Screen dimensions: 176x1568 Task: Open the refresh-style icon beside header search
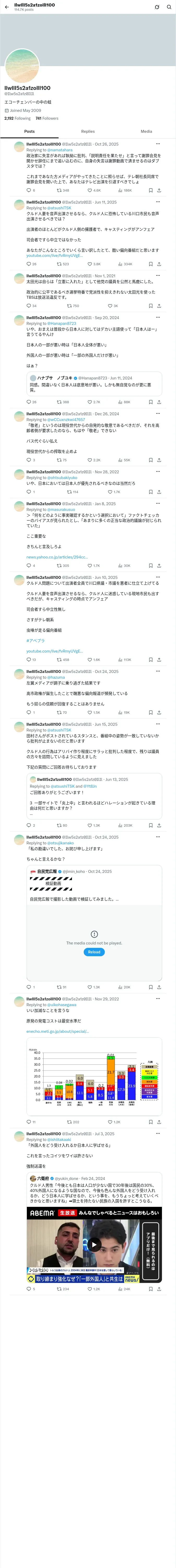click(157, 7)
